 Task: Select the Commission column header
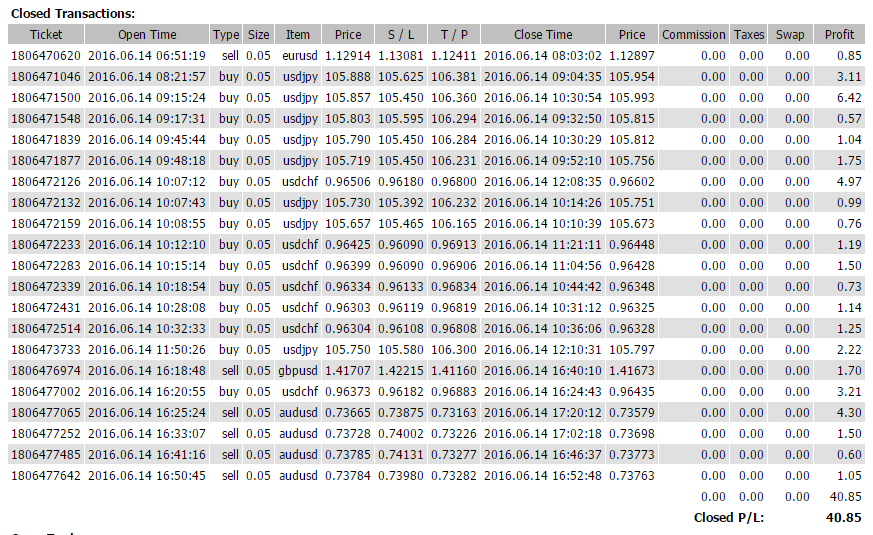click(693, 34)
